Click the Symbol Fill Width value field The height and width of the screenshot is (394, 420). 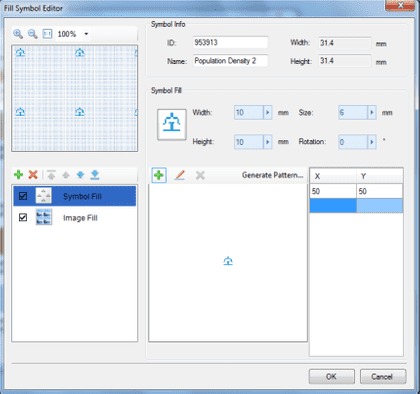249,113
